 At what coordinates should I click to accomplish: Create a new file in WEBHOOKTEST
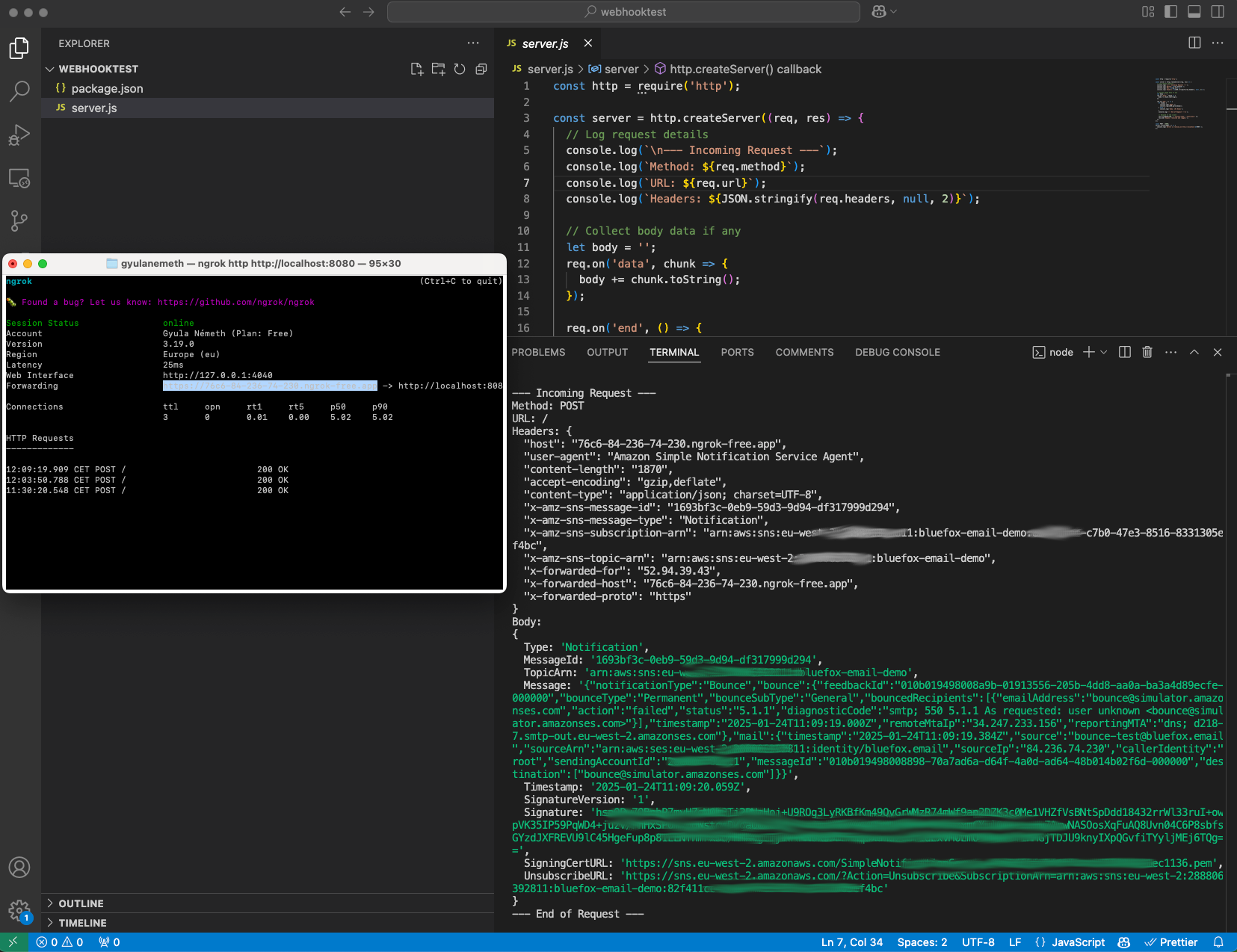(x=417, y=69)
